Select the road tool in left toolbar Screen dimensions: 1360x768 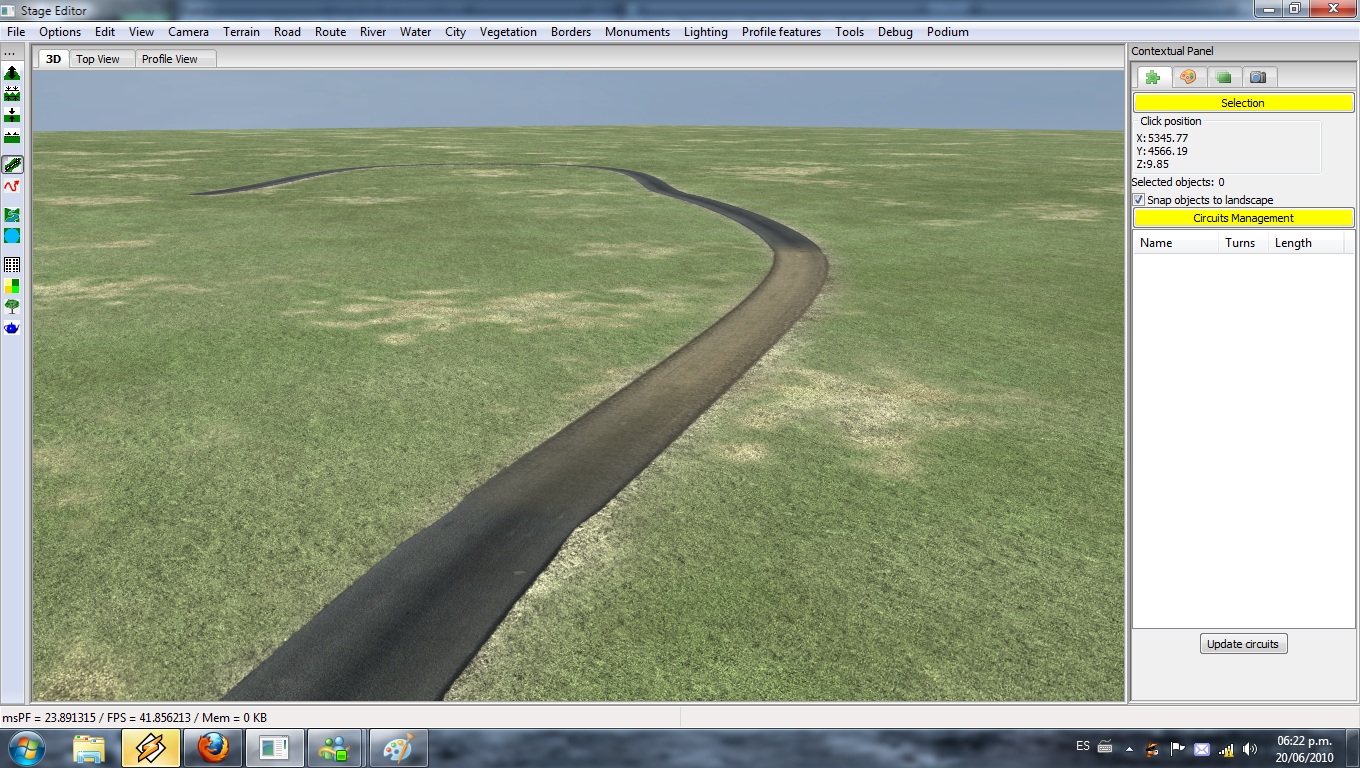(x=12, y=165)
